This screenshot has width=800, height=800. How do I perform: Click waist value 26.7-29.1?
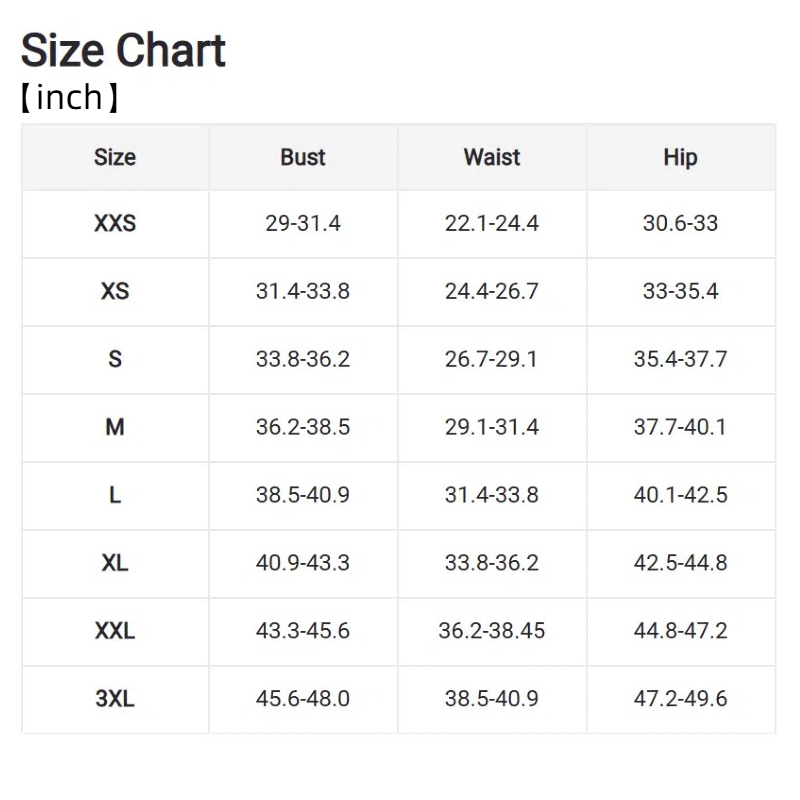[x=492, y=359]
